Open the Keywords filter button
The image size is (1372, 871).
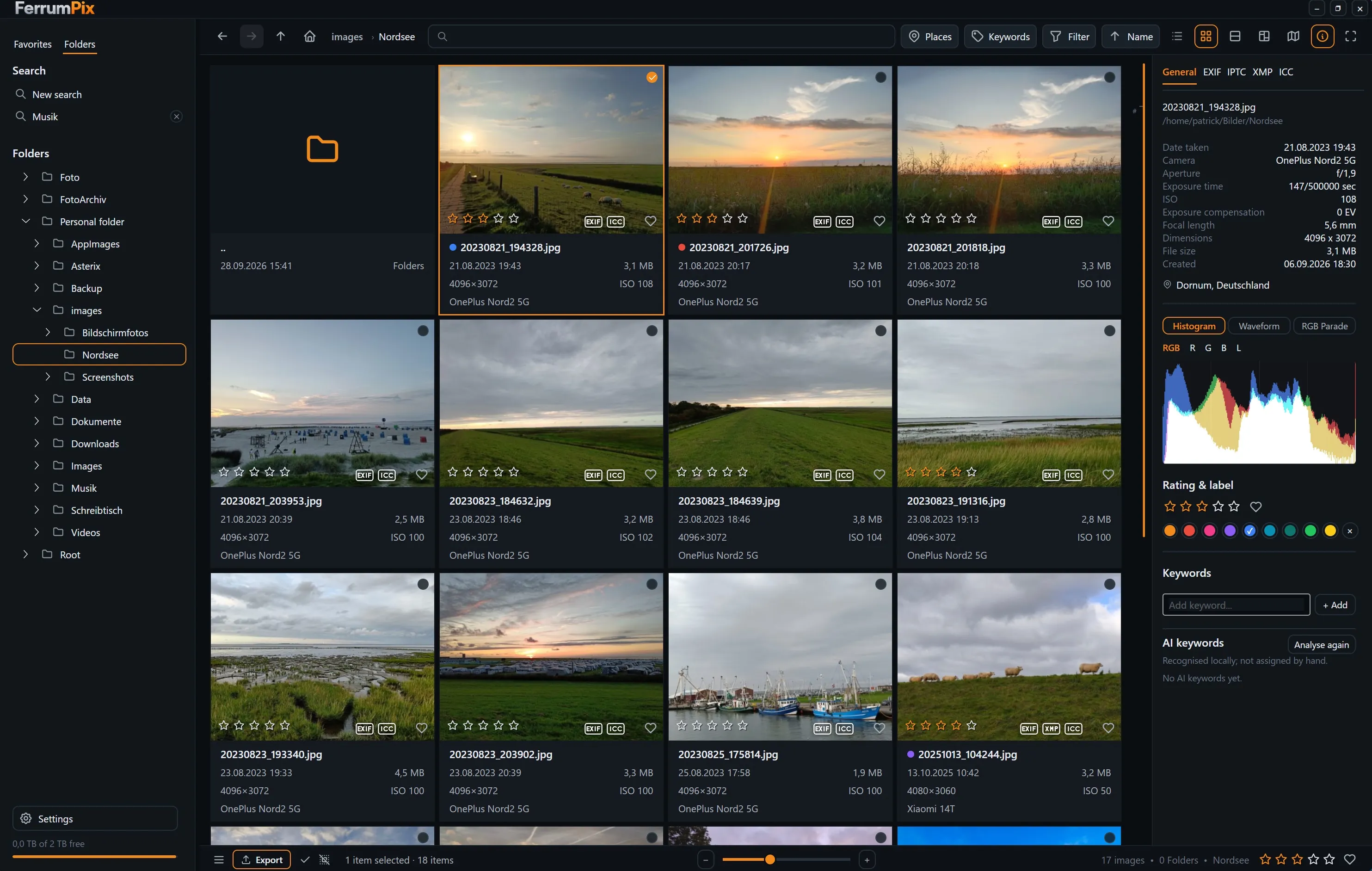tap(1000, 37)
